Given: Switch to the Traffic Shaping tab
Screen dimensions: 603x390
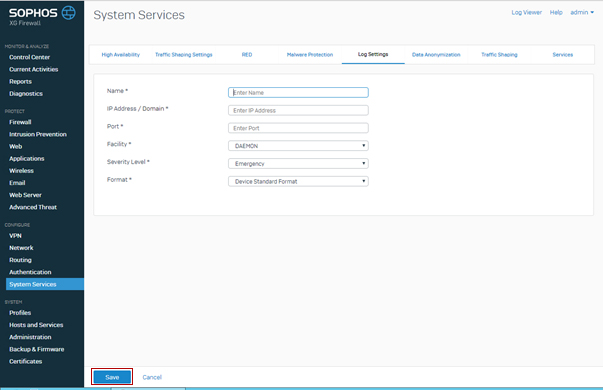Looking at the screenshot, I should (499, 55).
